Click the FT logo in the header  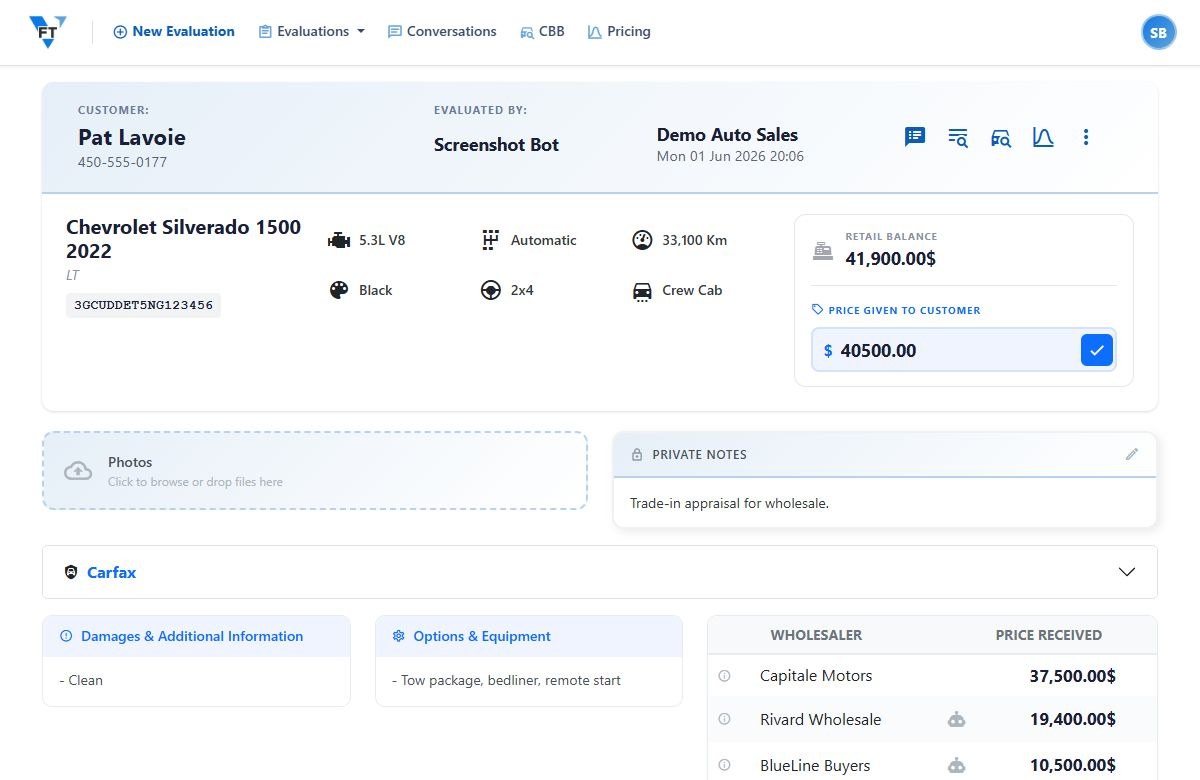48,32
